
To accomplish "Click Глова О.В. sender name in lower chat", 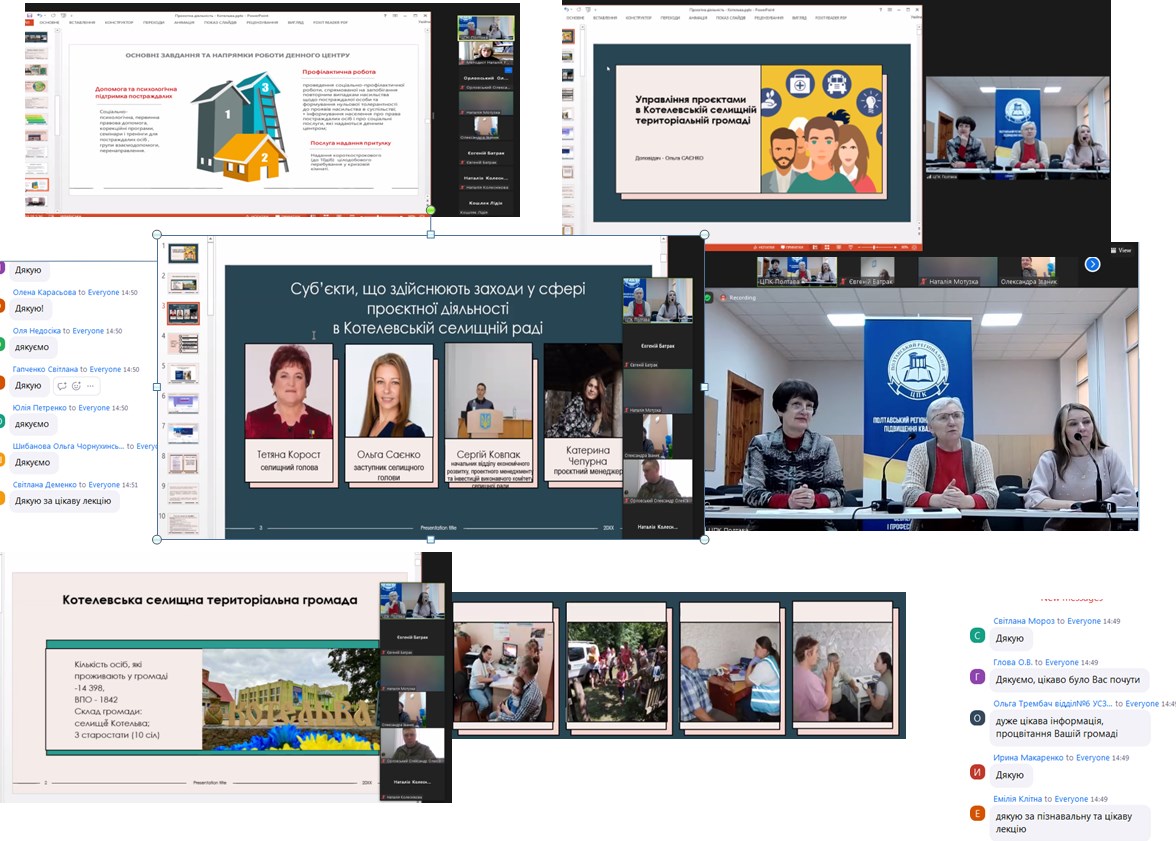I will (x=1012, y=662).
